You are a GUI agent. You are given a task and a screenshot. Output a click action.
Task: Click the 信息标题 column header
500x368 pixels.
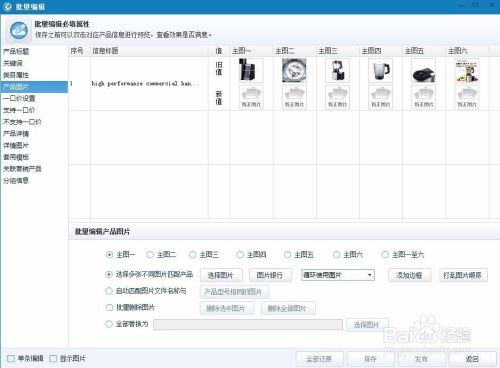pyautogui.click(x=149, y=51)
